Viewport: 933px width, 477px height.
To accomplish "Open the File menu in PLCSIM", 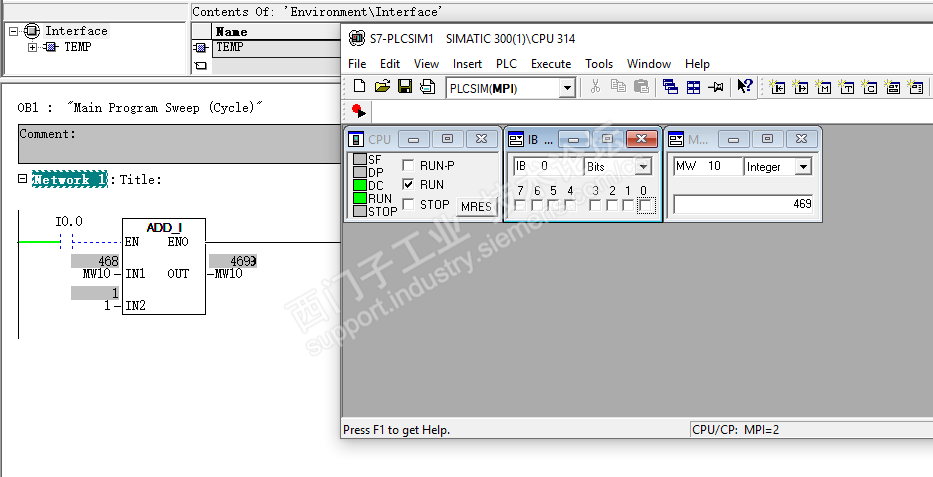I will [x=357, y=64].
